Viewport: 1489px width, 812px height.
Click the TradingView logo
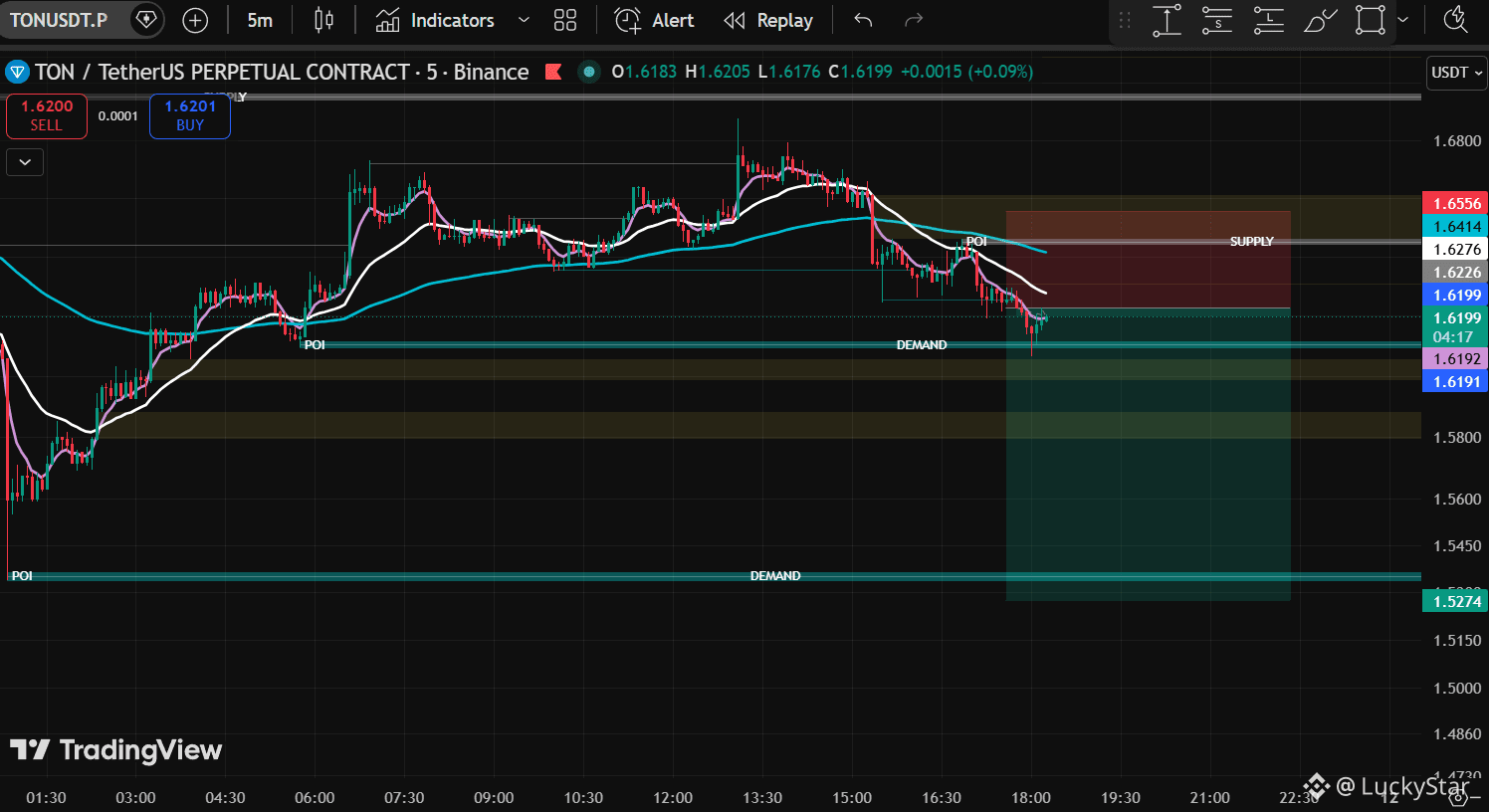[116, 749]
